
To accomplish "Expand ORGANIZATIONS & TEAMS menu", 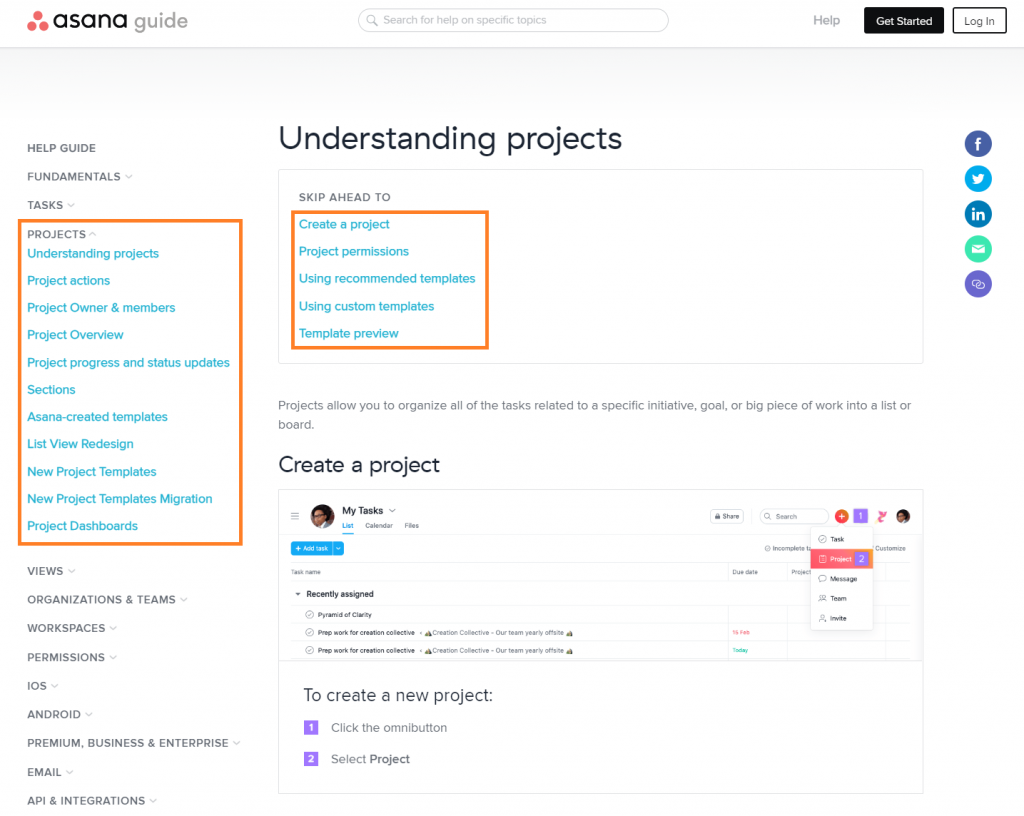I will 107,600.
